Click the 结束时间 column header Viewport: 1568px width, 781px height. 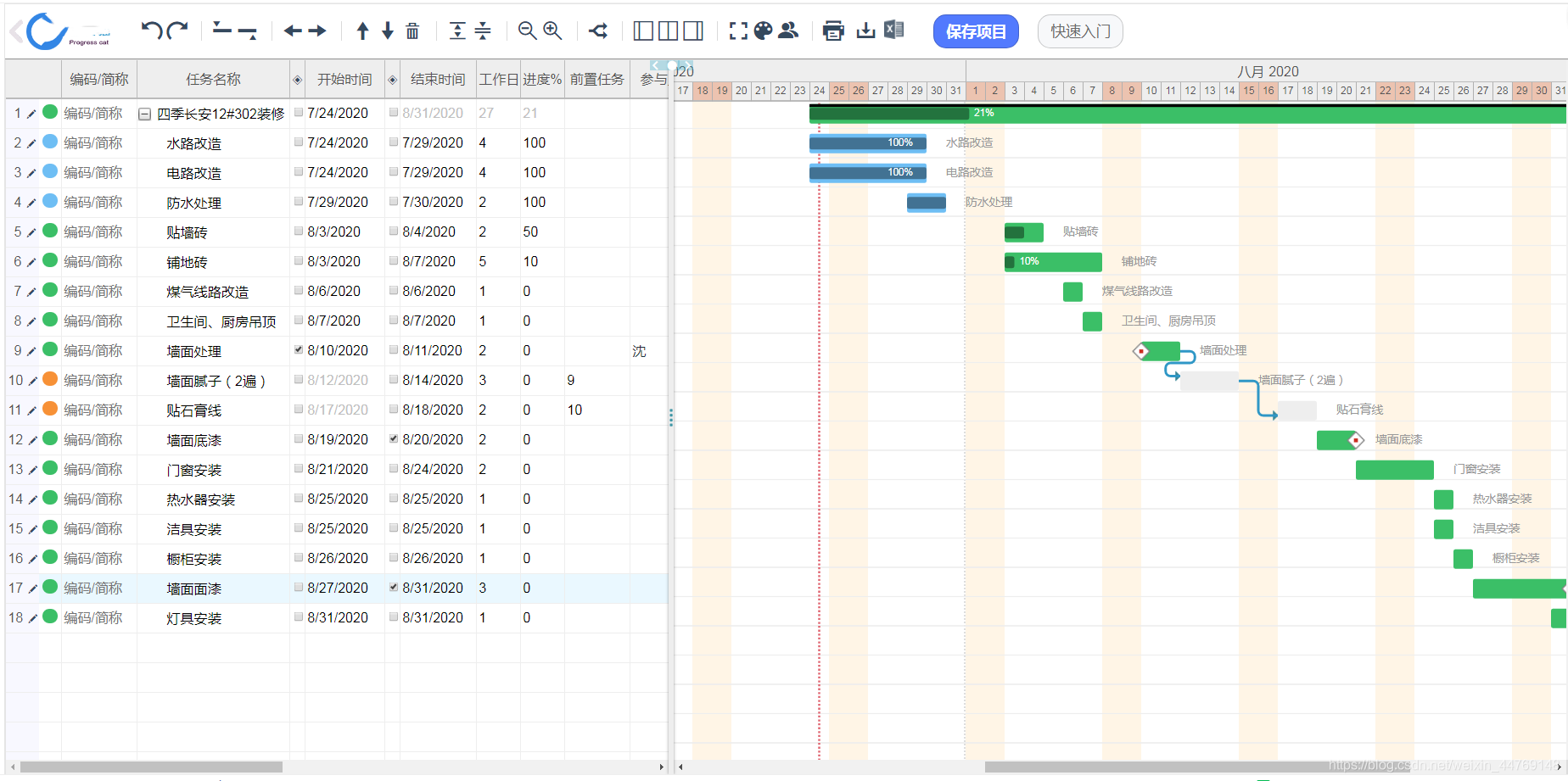438,79
